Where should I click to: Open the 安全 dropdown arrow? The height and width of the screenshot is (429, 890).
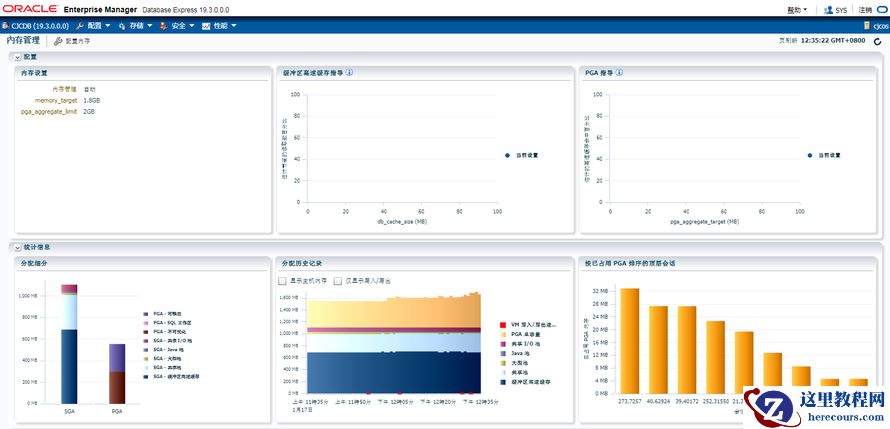tap(191, 26)
